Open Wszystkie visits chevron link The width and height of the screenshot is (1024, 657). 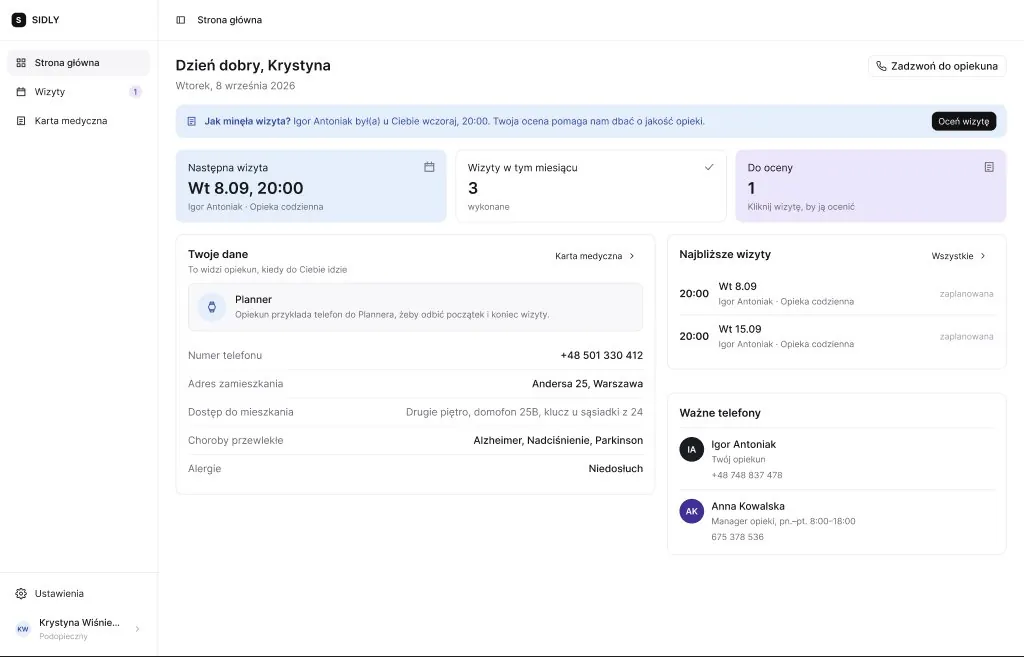tap(959, 256)
